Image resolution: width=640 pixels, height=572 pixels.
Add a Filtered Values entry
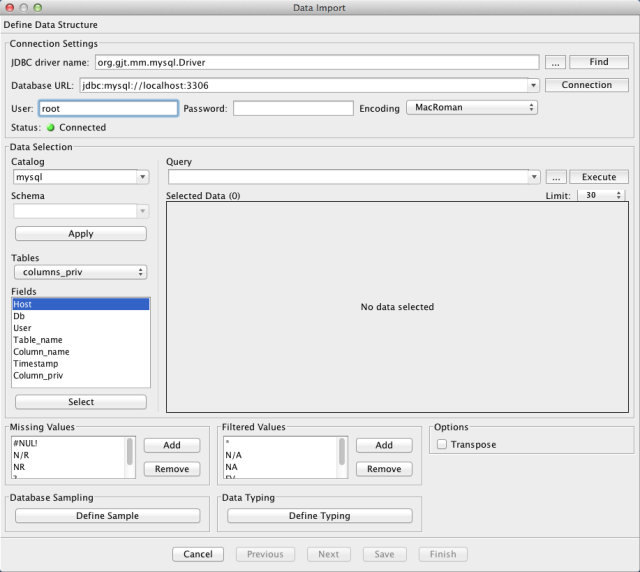click(384, 445)
